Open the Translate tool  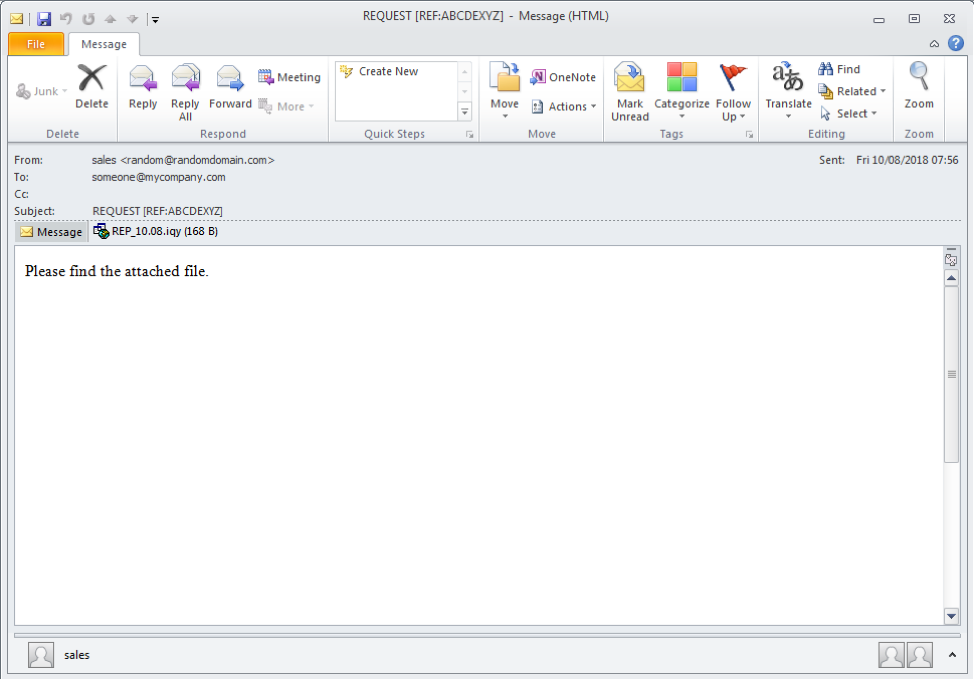pos(788,90)
